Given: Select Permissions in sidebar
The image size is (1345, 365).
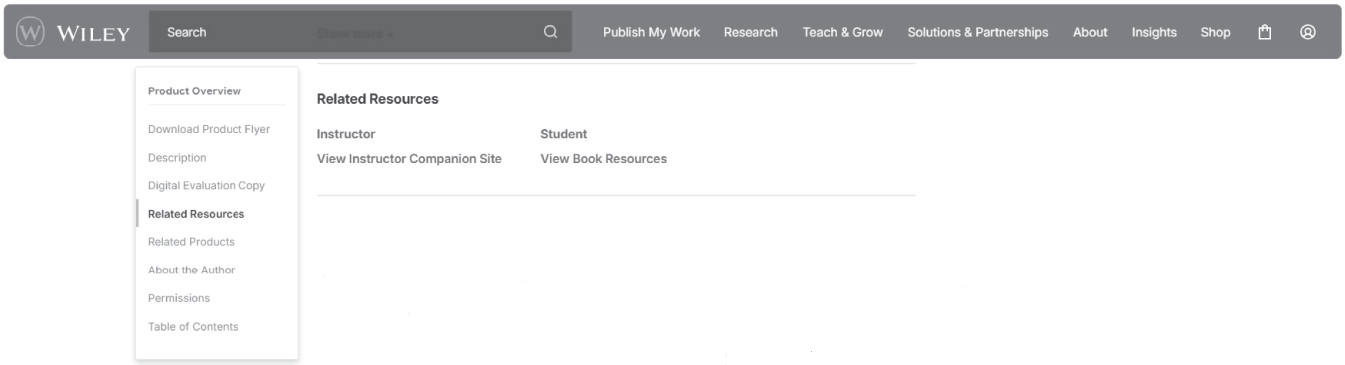Looking at the screenshot, I should [x=179, y=298].
